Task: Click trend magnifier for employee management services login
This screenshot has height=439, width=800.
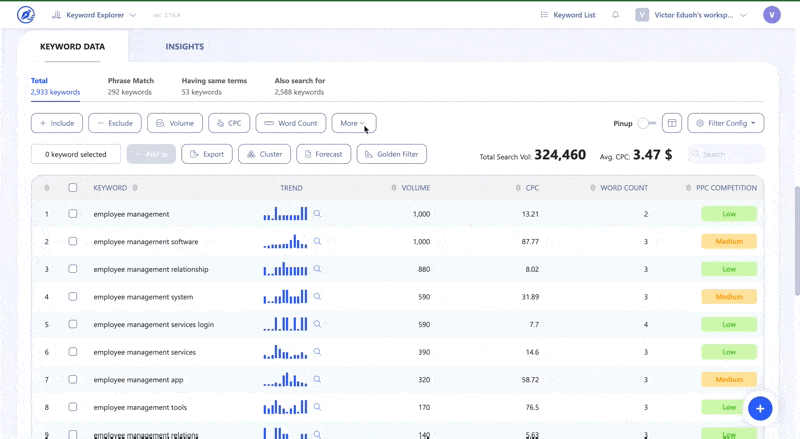Action: click(x=317, y=324)
